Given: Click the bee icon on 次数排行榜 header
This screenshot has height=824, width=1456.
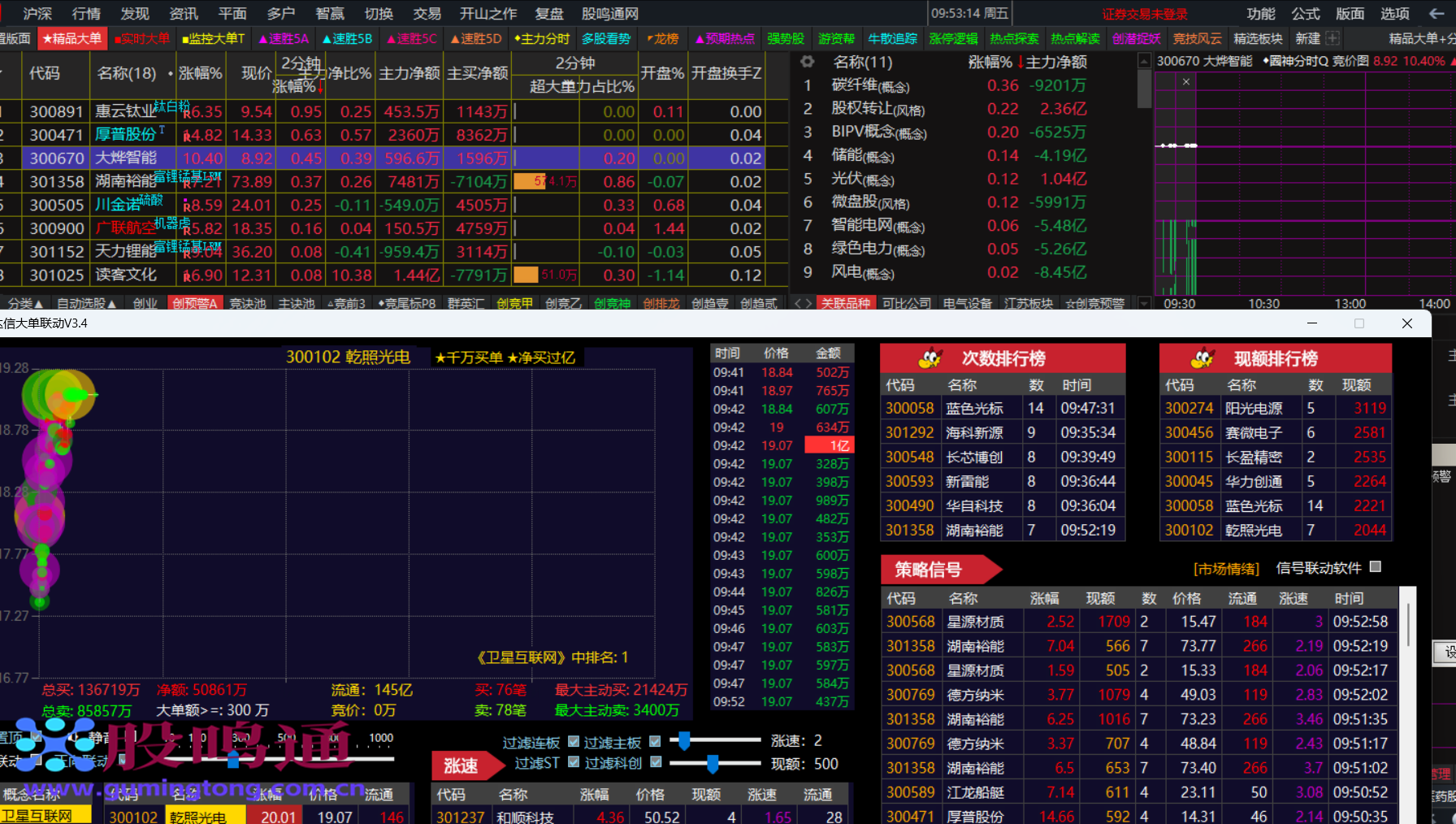Looking at the screenshot, I should [x=929, y=358].
